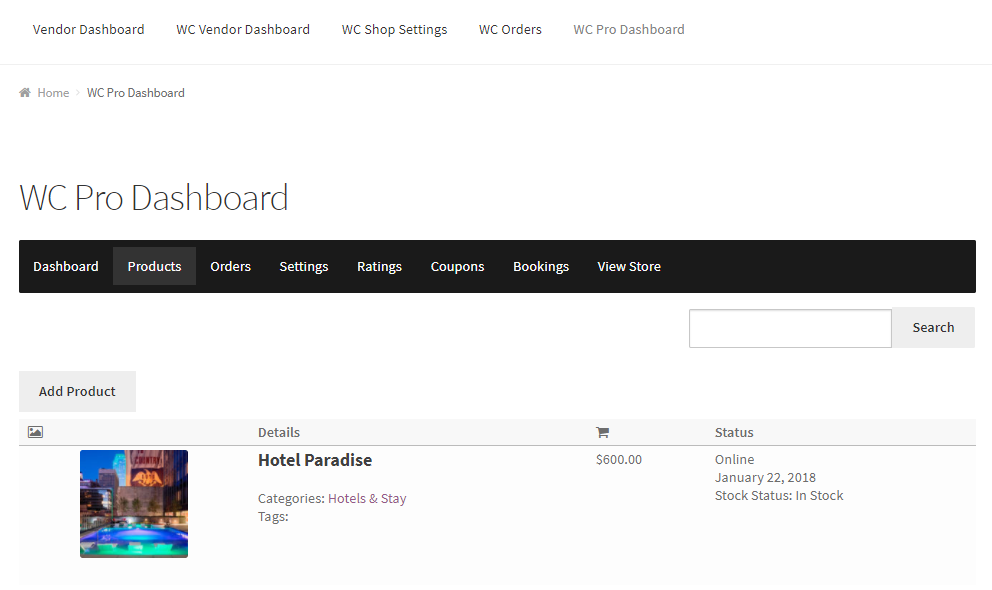Click the Hotel Paradise product thumbnail
Viewport: 992px width, 590px height.
pos(133,503)
